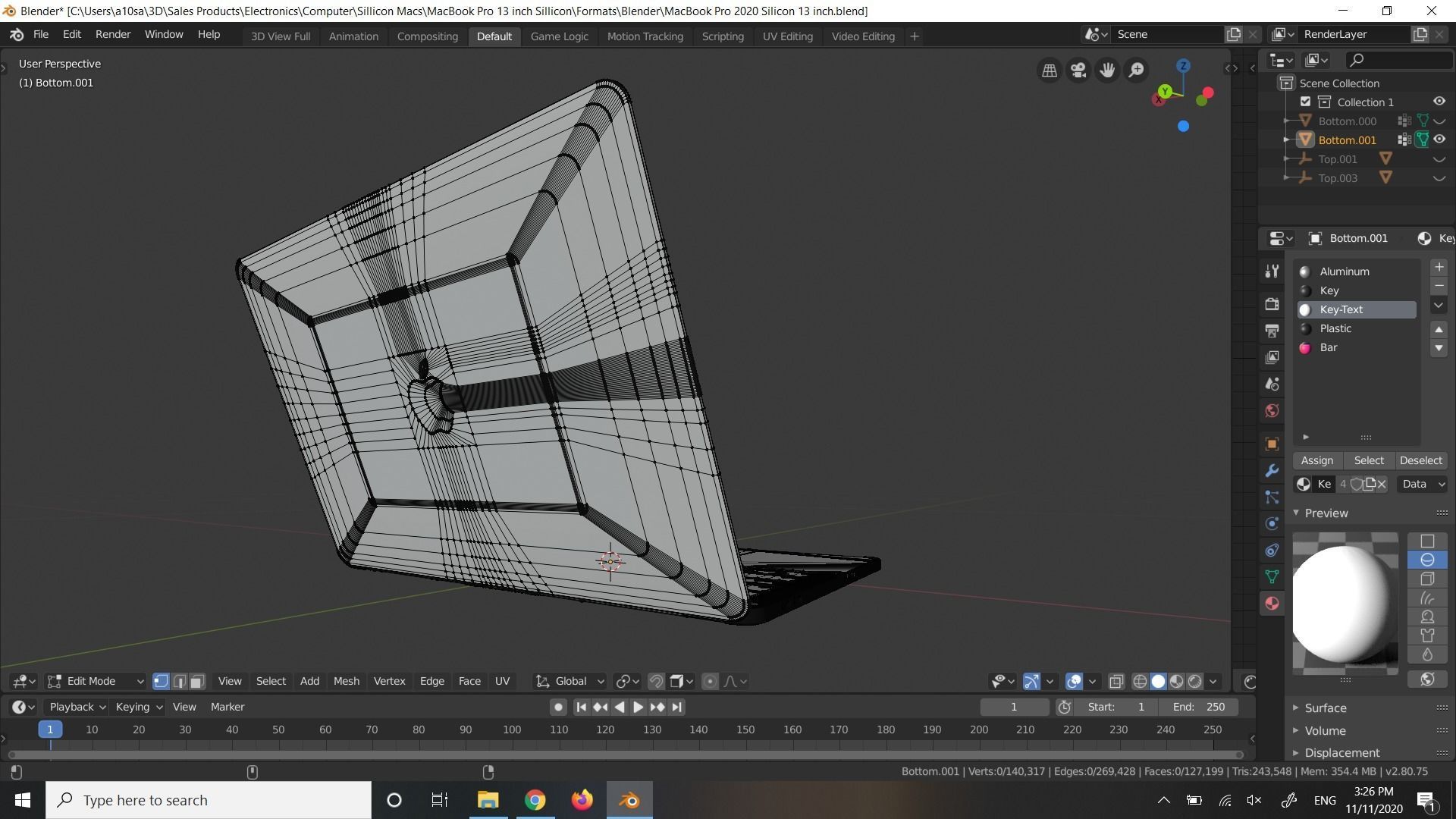This screenshot has height=819, width=1456.
Task: Toggle proportional editing button
Action: pyautogui.click(x=710, y=681)
